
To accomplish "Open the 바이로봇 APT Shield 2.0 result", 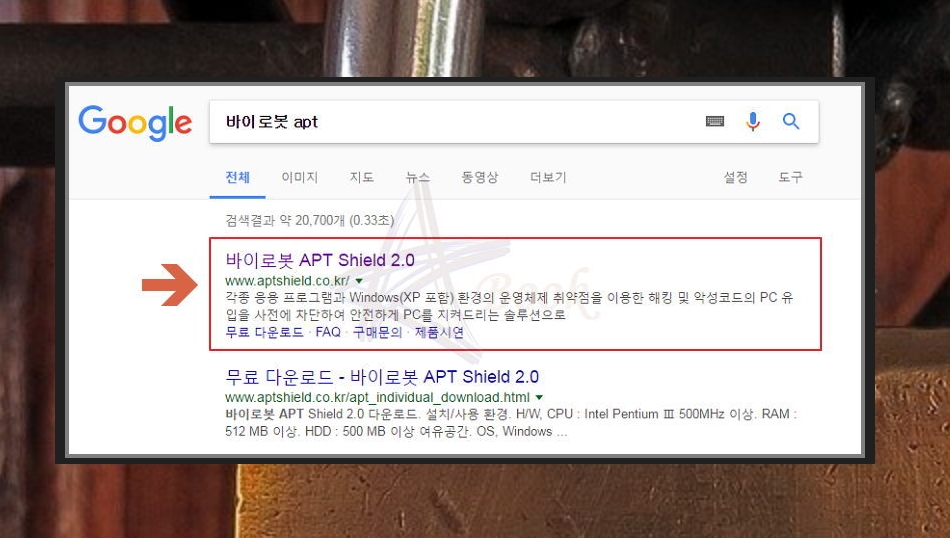I will 320,260.
